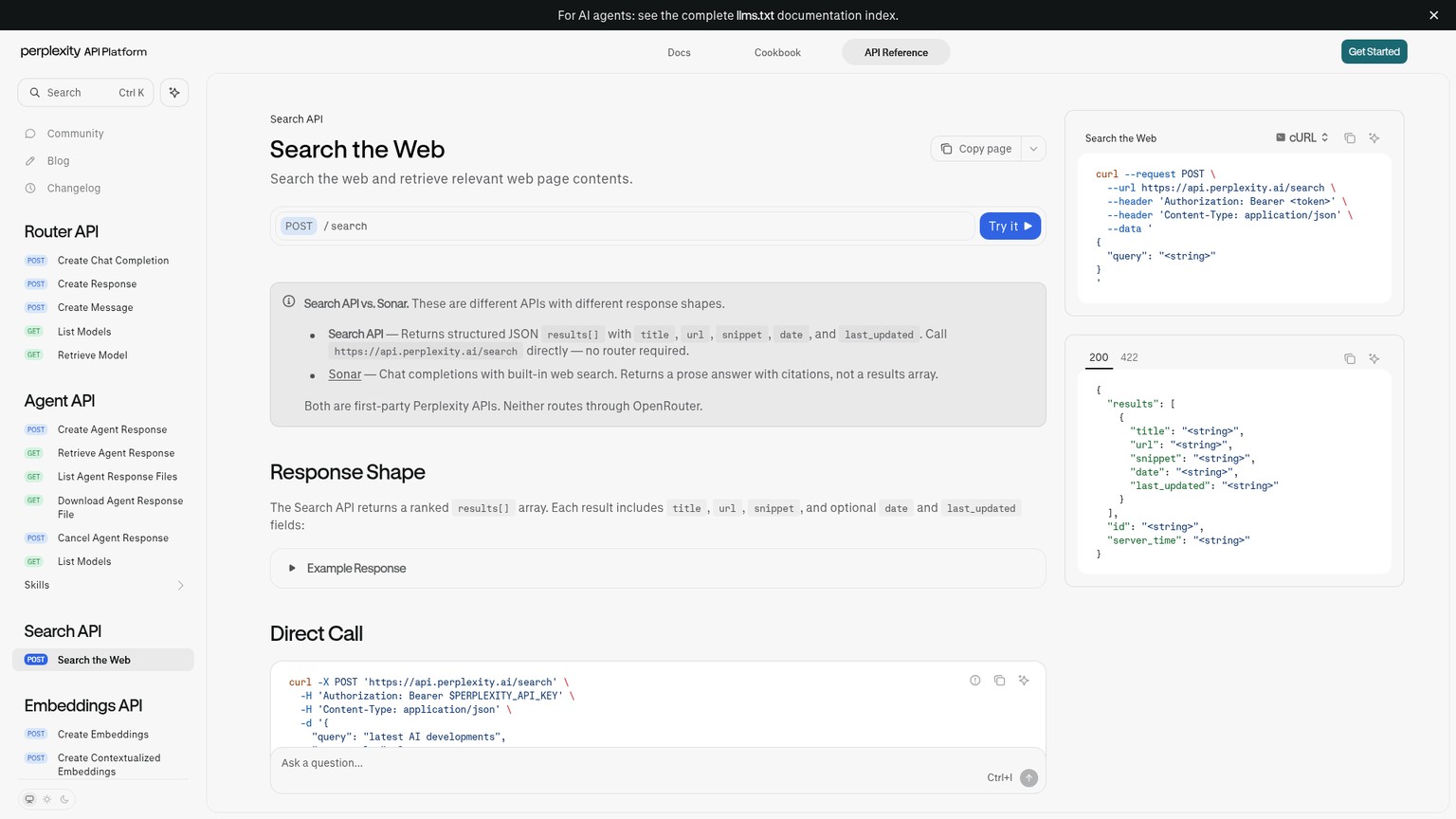Click the Blog pencil icon
Viewport: 1456px width, 819px height.
30,161
